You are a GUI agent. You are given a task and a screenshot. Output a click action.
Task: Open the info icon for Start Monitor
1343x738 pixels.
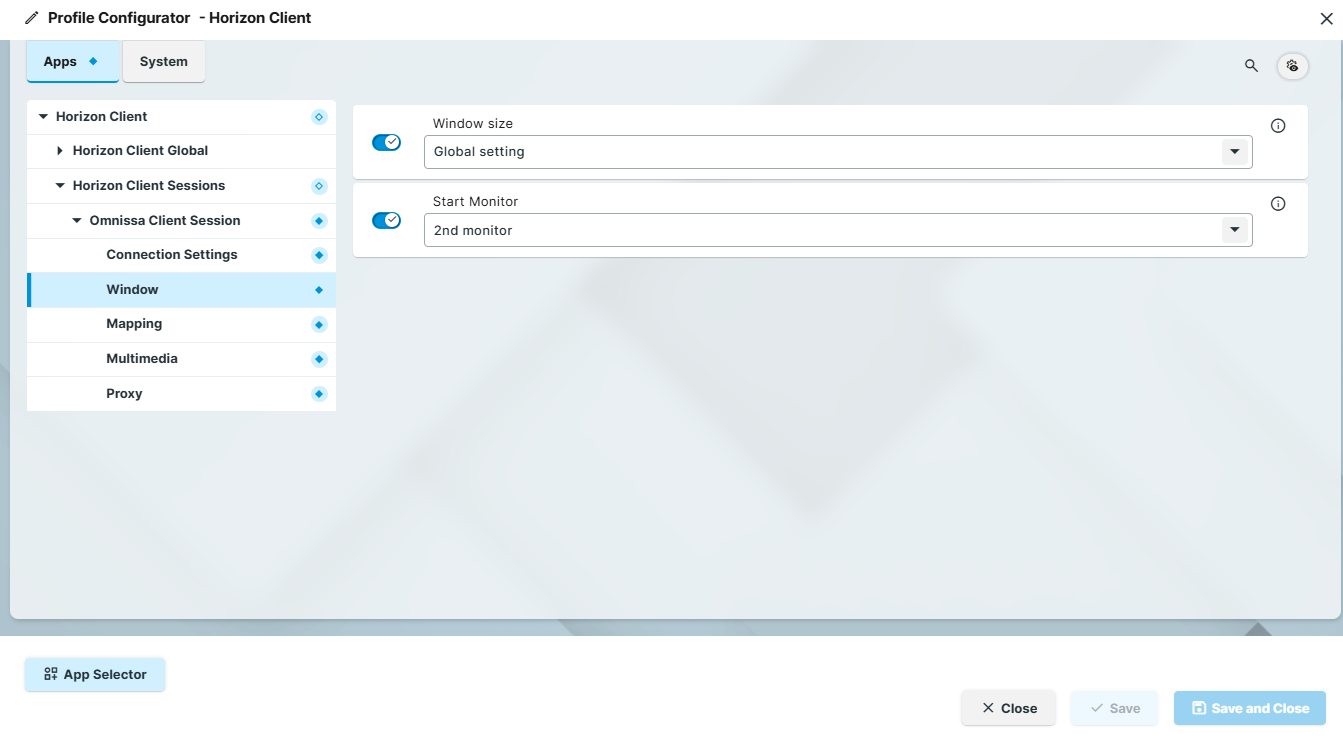point(1277,203)
